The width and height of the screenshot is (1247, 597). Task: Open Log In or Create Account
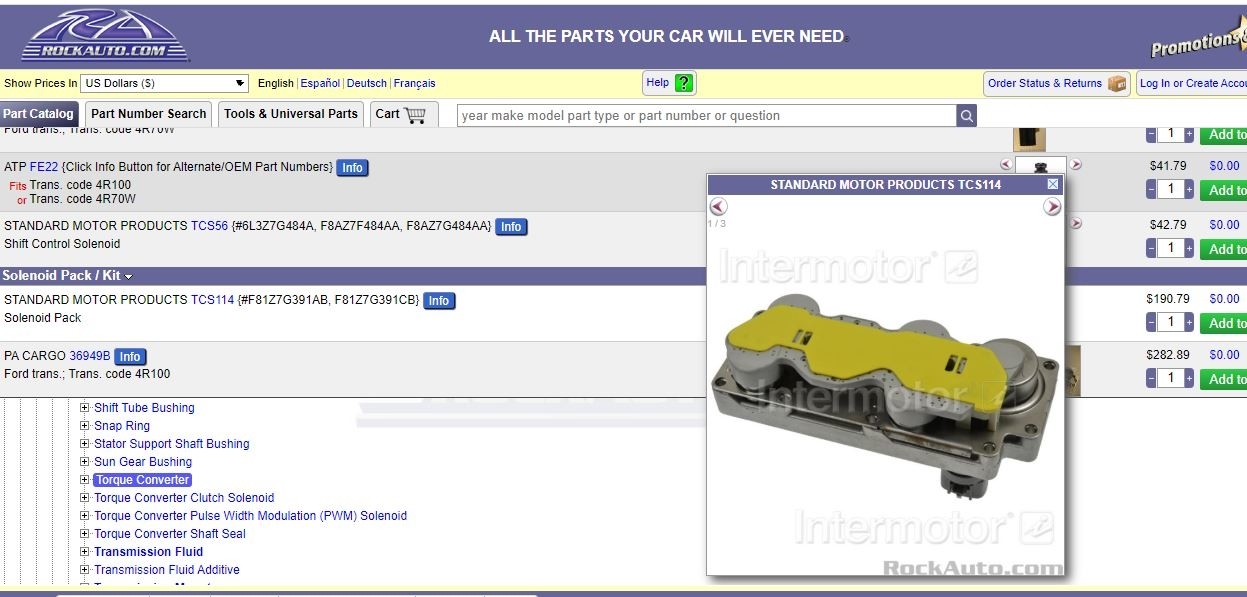coord(1191,83)
